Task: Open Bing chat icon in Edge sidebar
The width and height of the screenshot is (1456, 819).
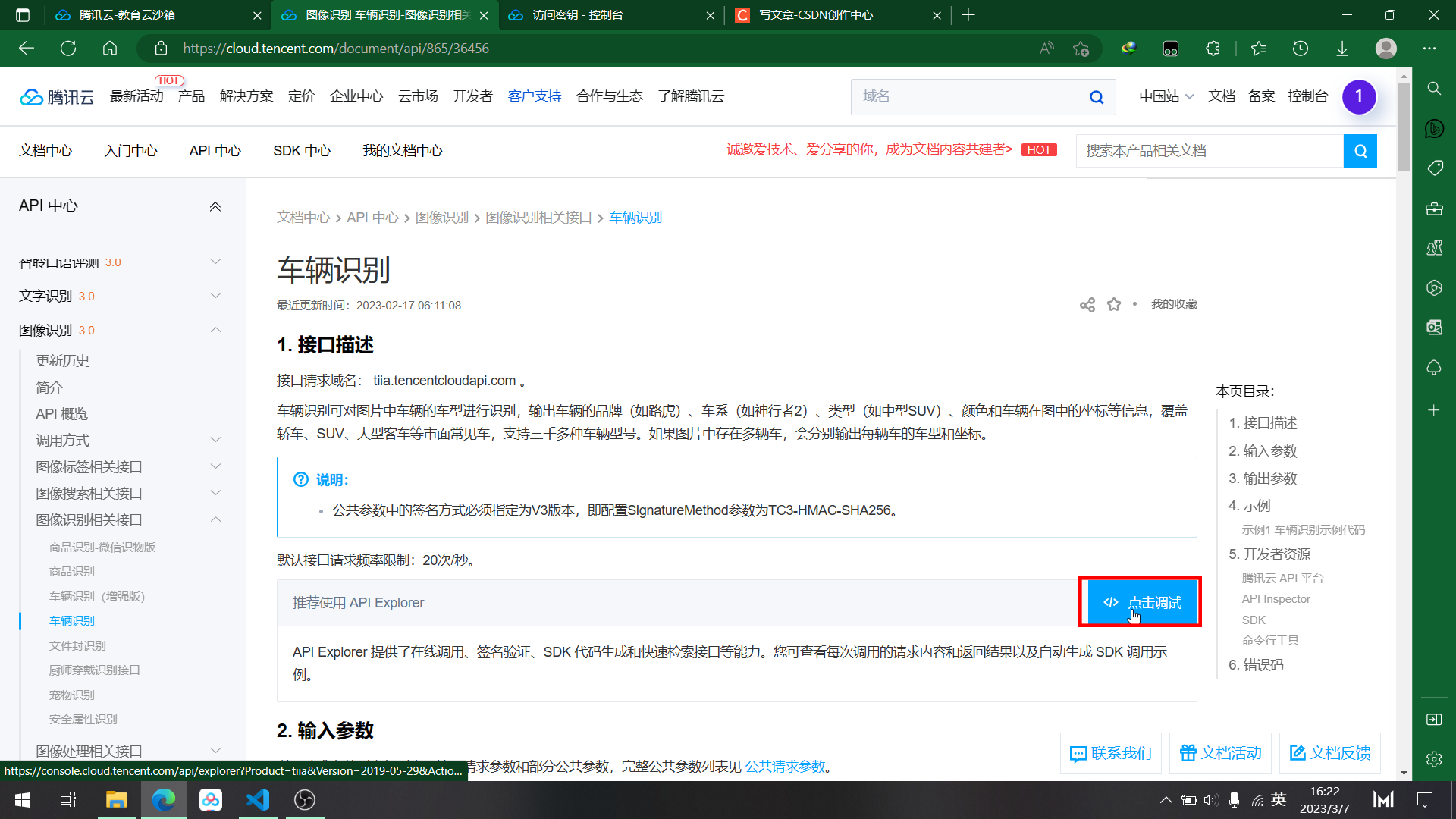Action: pyautogui.click(x=1434, y=128)
